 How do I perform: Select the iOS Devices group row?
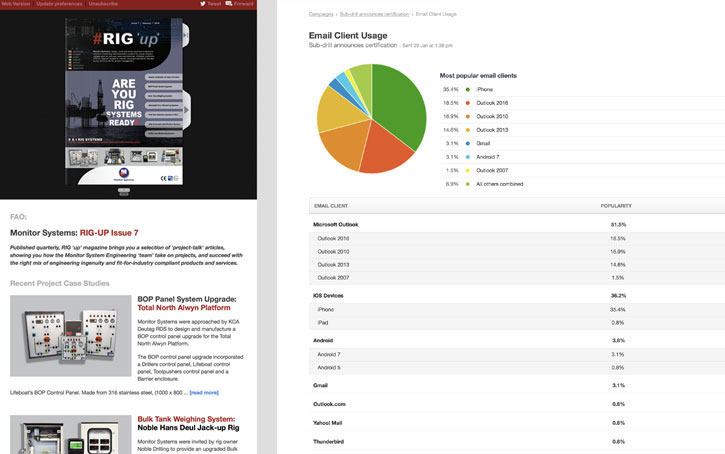pos(517,296)
